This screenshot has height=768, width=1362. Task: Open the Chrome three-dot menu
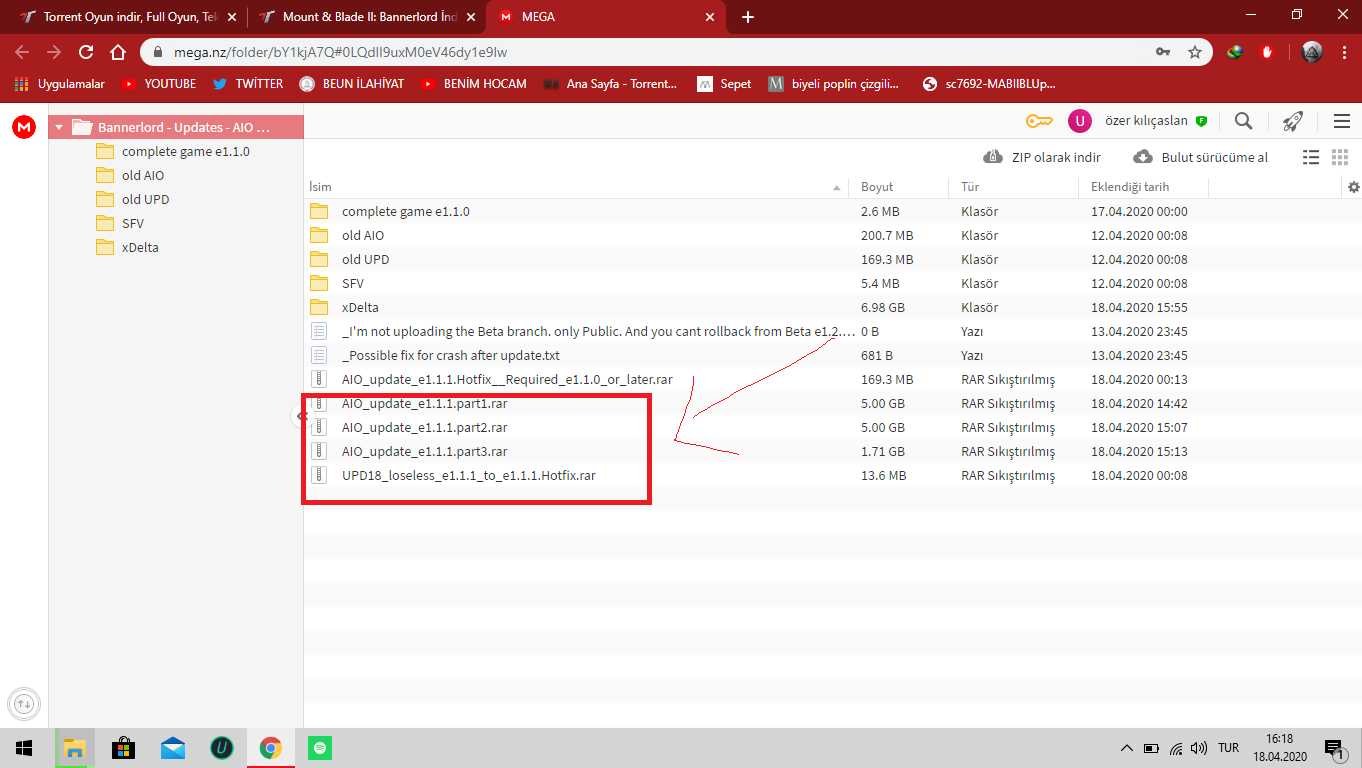[x=1343, y=52]
